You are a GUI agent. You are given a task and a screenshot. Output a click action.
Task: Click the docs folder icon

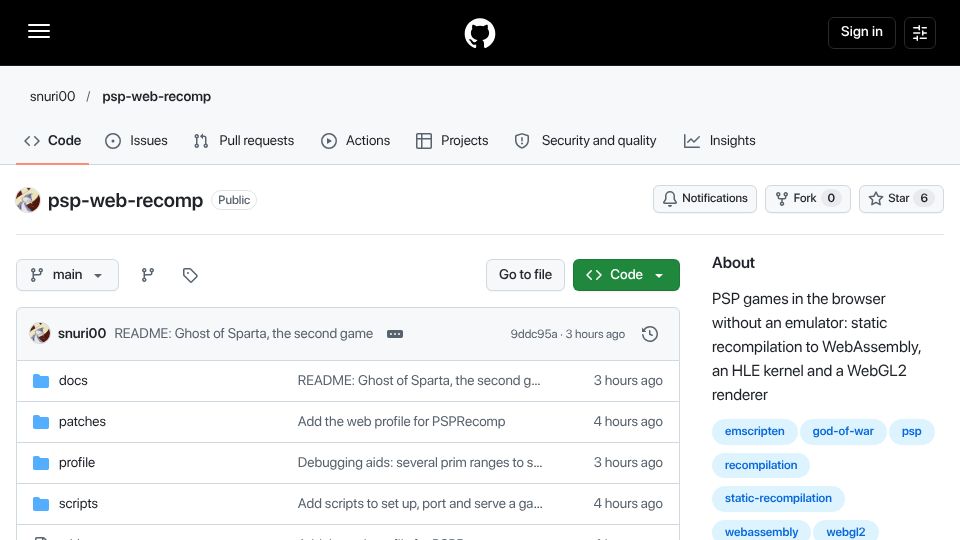[41, 381]
